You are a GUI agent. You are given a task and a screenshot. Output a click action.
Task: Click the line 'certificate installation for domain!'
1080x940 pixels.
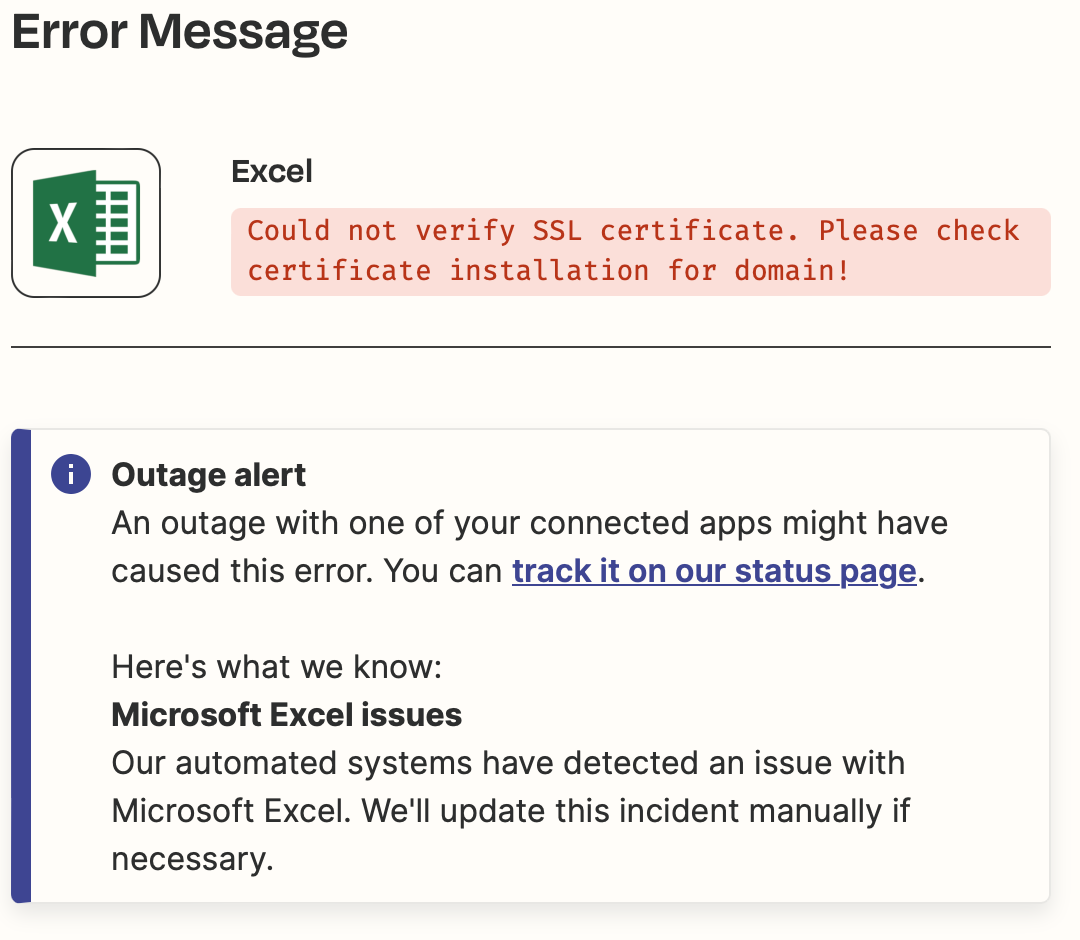(x=548, y=271)
